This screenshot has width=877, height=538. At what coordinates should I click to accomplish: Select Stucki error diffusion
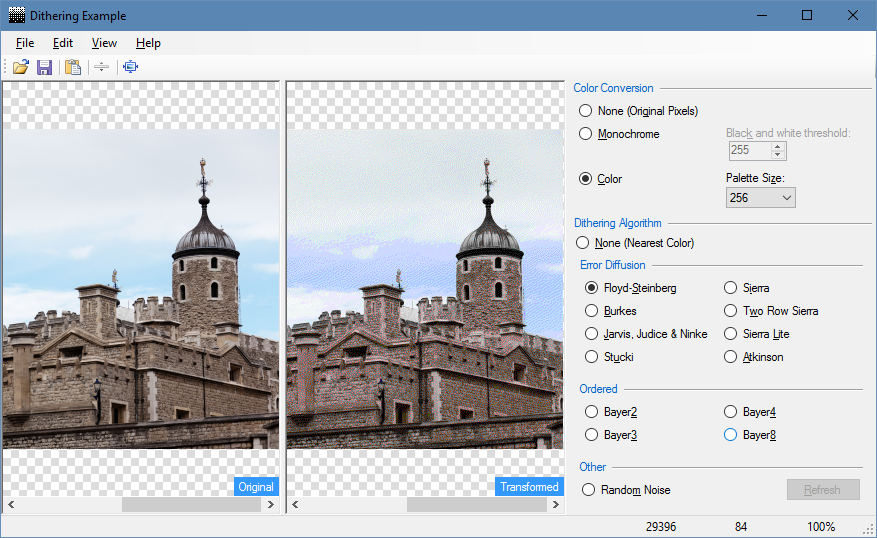pos(609,357)
